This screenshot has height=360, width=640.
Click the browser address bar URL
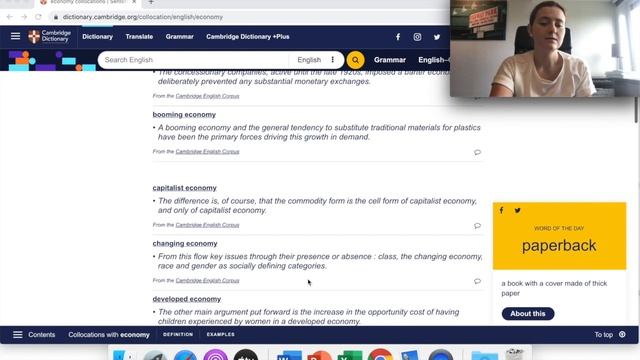point(143,17)
